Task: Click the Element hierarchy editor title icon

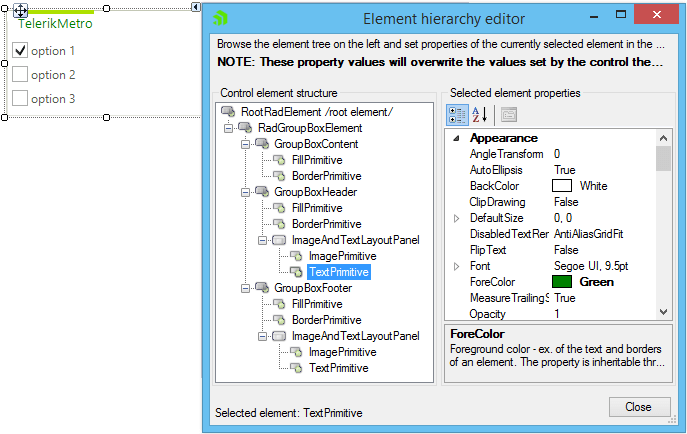Action: point(220,18)
